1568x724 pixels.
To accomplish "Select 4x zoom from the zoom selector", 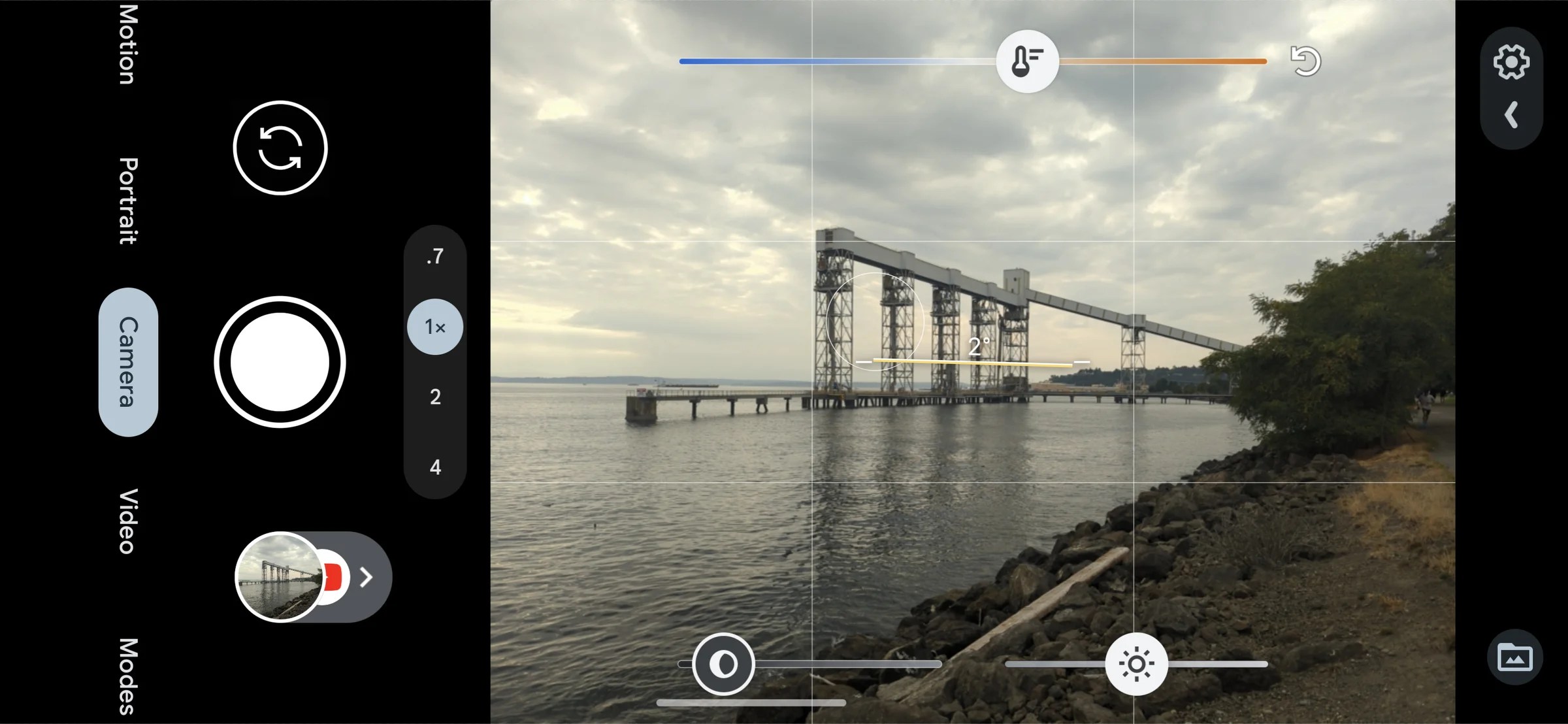I will click(x=434, y=467).
